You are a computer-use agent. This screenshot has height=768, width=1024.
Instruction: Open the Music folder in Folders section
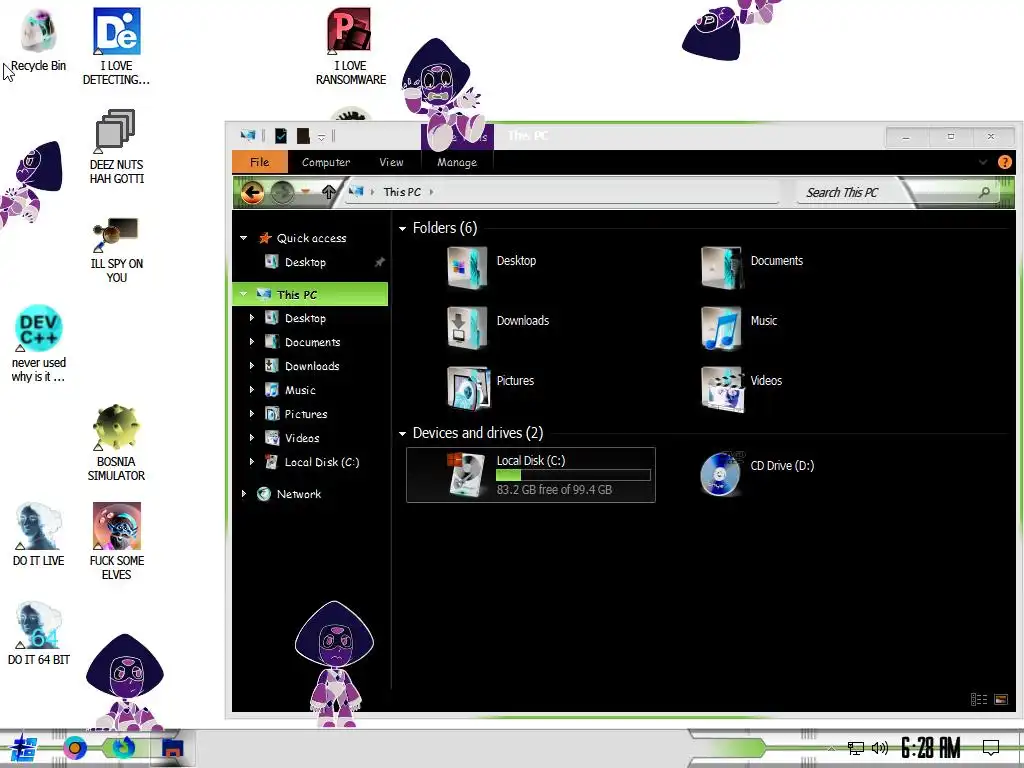point(739,327)
